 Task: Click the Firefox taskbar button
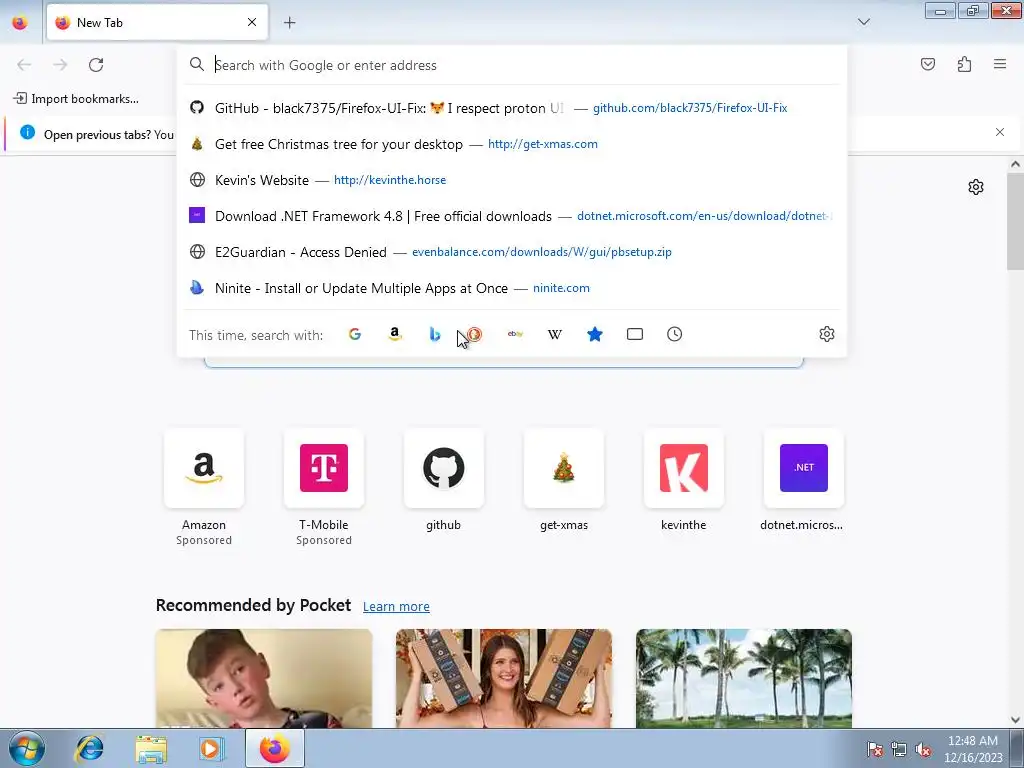click(x=274, y=748)
